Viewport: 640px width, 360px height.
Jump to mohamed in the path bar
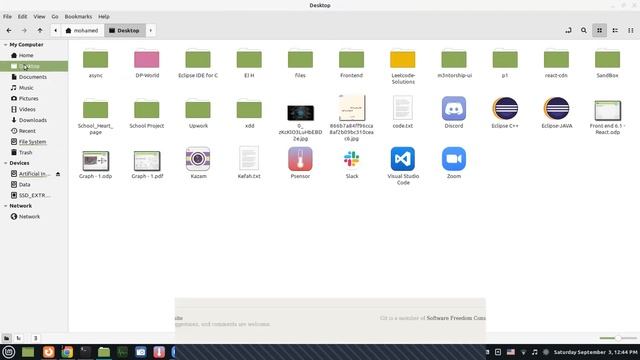pyautogui.click(x=82, y=31)
